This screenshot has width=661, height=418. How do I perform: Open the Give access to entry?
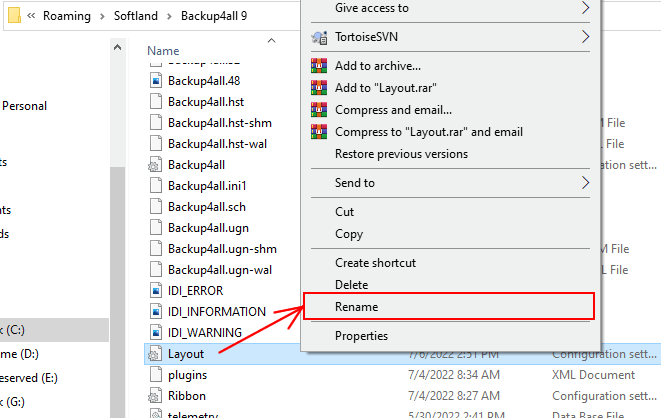(x=372, y=8)
